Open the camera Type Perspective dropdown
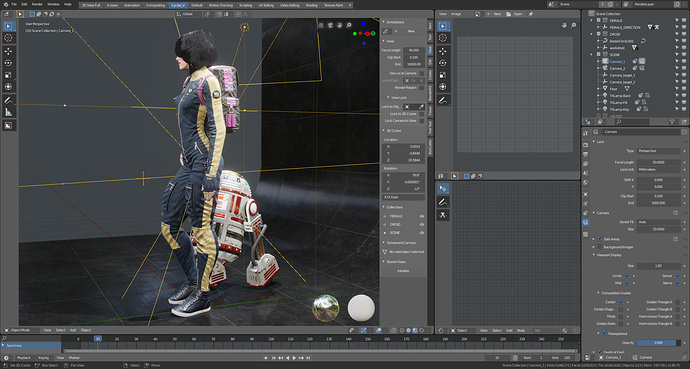 658,151
